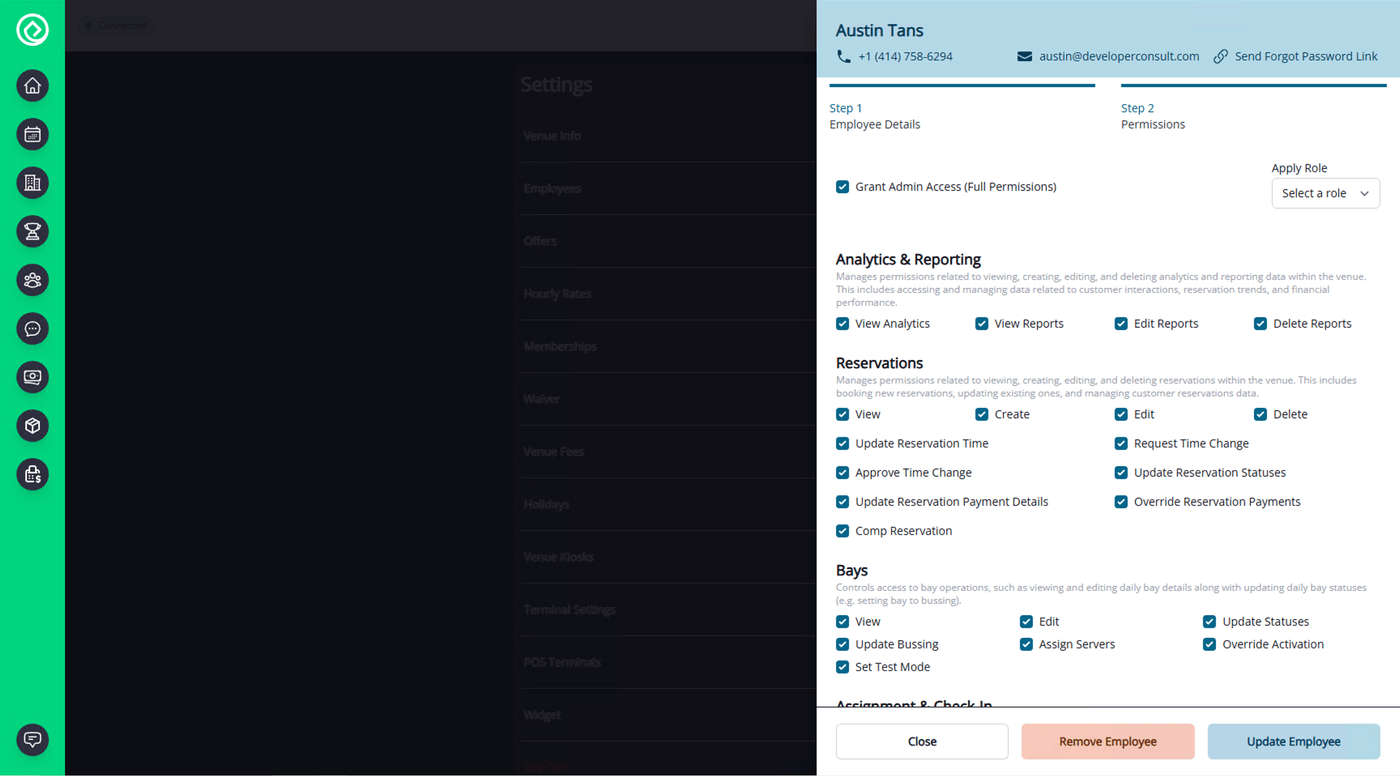Viewport: 1400px width, 776px height.
Task: Select the Venue building icon
Action: pos(32,183)
